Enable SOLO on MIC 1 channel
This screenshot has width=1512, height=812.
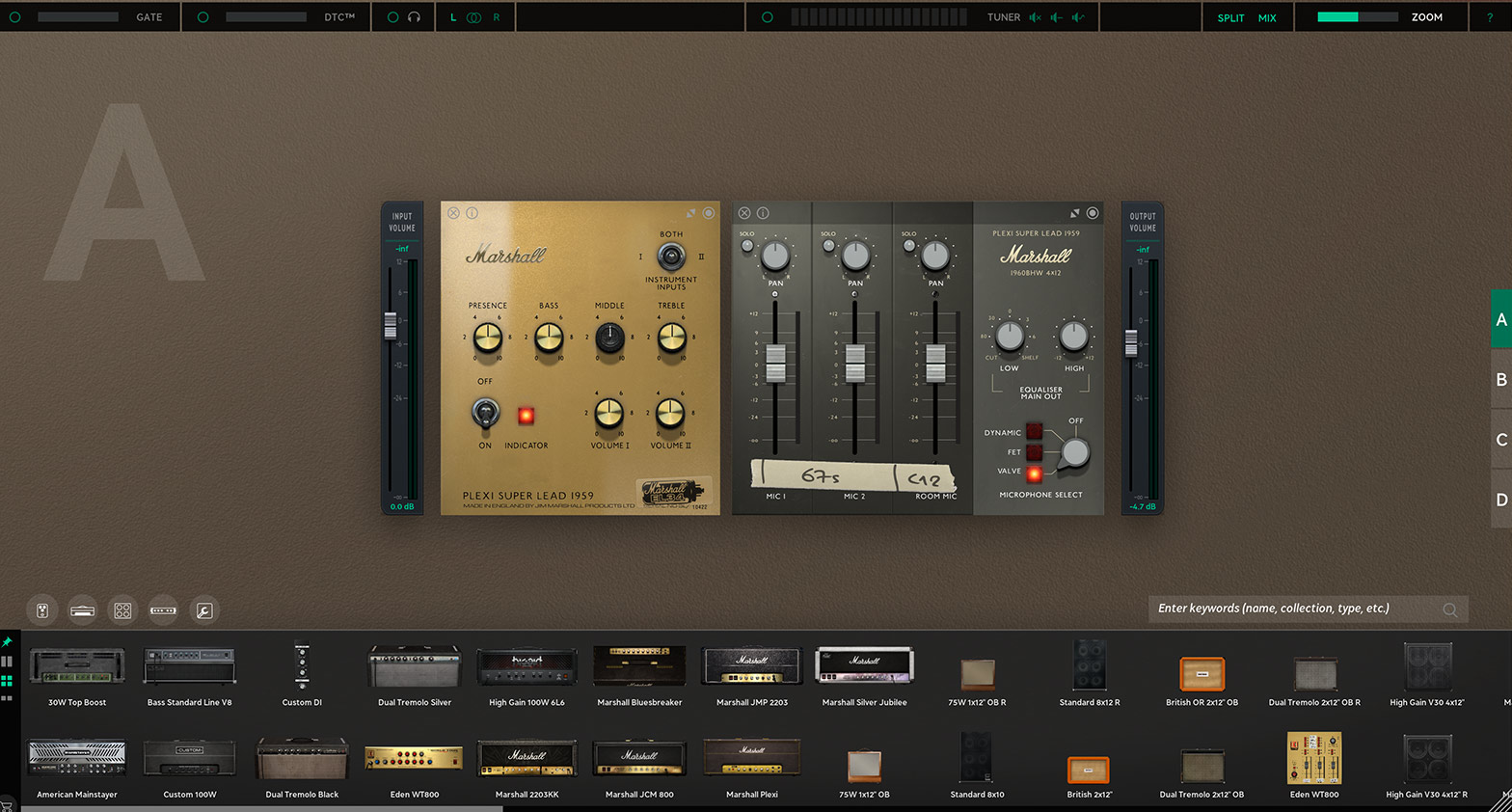[747, 246]
